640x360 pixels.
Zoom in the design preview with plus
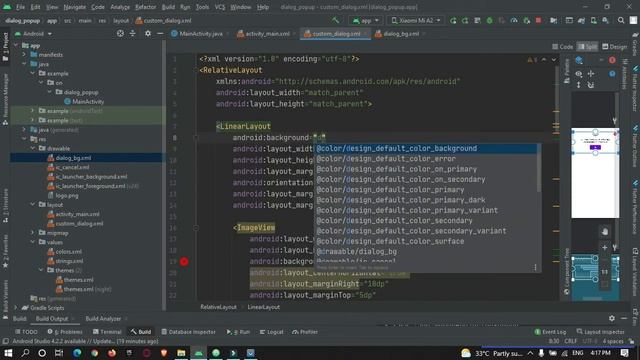click(x=605, y=247)
